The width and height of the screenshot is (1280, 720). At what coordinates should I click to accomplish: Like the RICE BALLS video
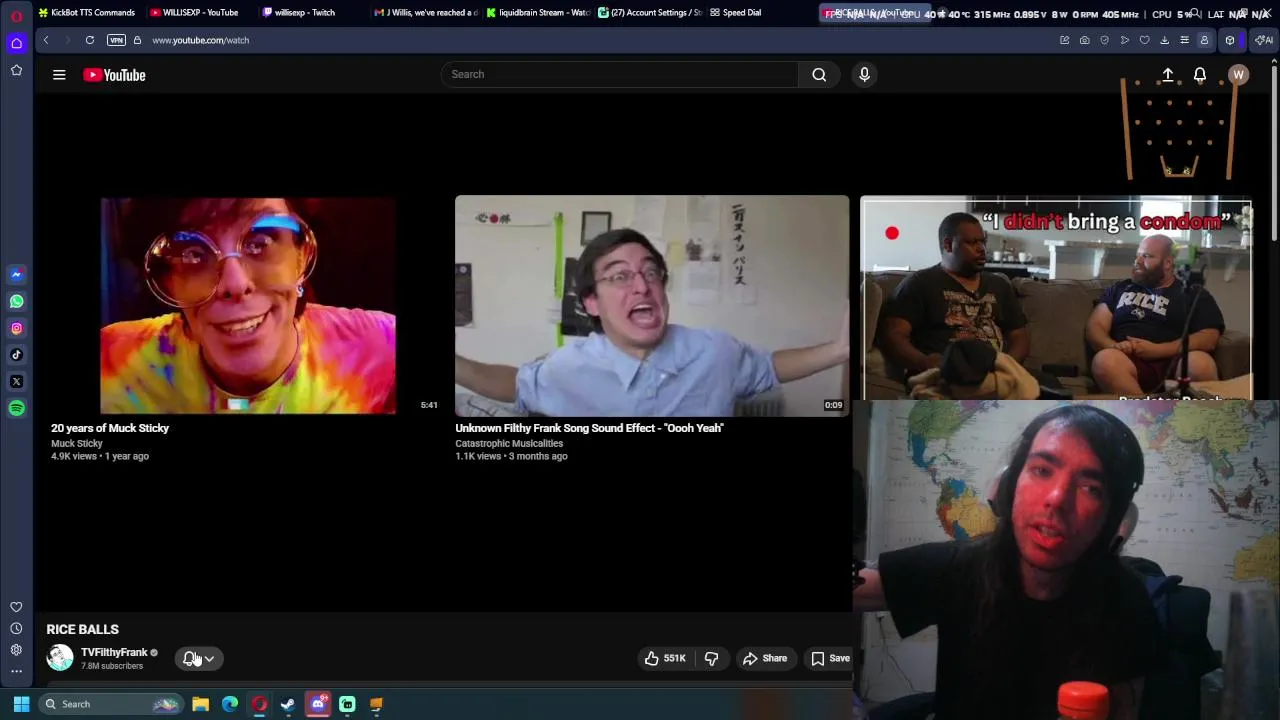665,658
